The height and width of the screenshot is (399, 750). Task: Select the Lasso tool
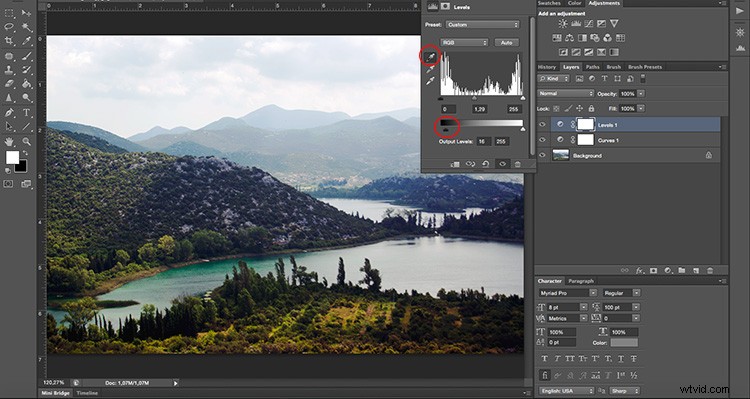pyautogui.click(x=9, y=27)
